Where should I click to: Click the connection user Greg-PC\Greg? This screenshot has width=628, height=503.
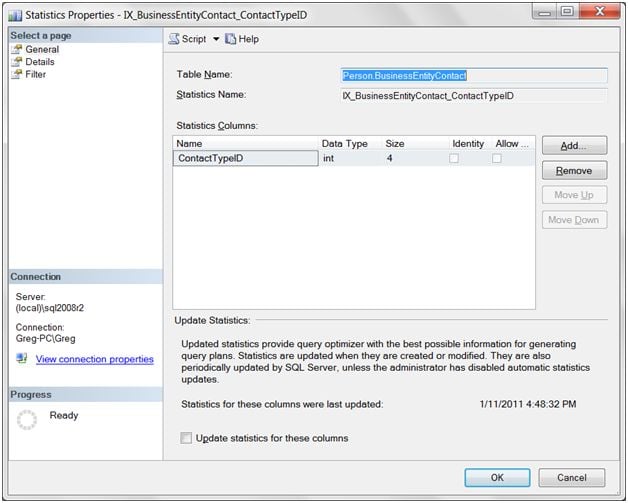tap(45, 338)
